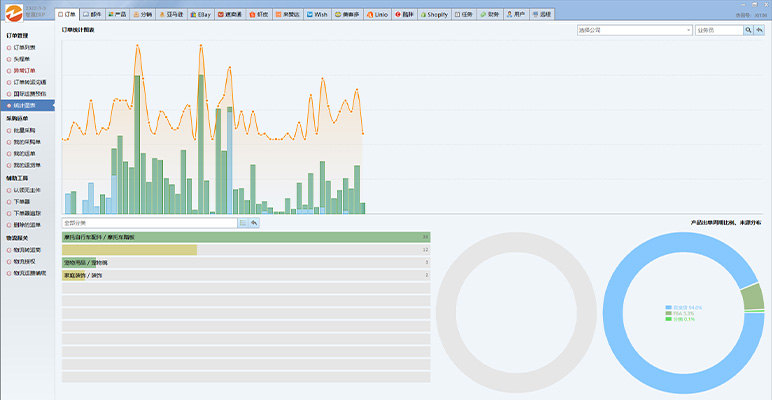Open the eBay platform tab
The height and width of the screenshot is (418, 772).
tap(200, 16)
